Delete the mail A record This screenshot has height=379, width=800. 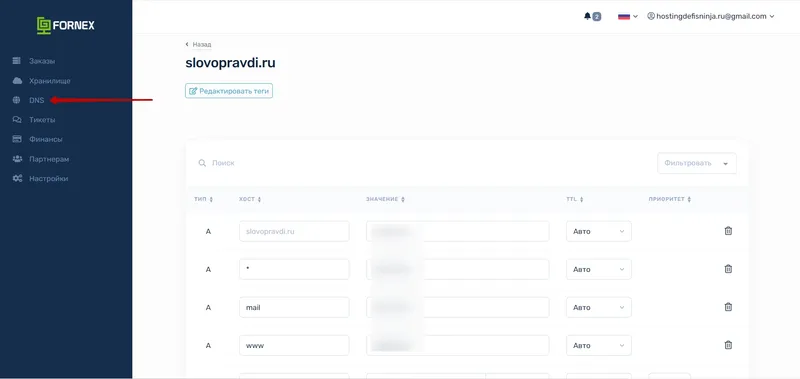pyautogui.click(x=728, y=307)
